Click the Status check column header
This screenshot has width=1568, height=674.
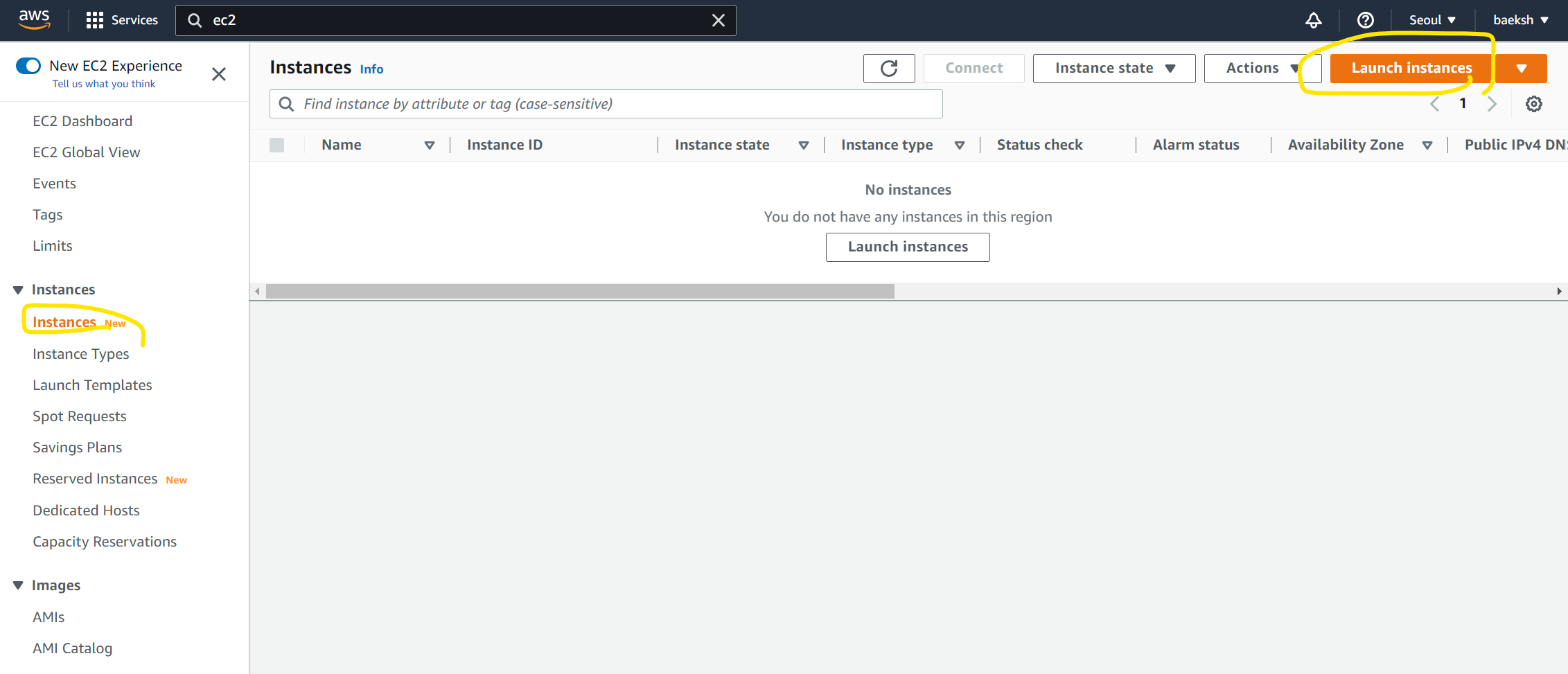pyautogui.click(x=1039, y=145)
